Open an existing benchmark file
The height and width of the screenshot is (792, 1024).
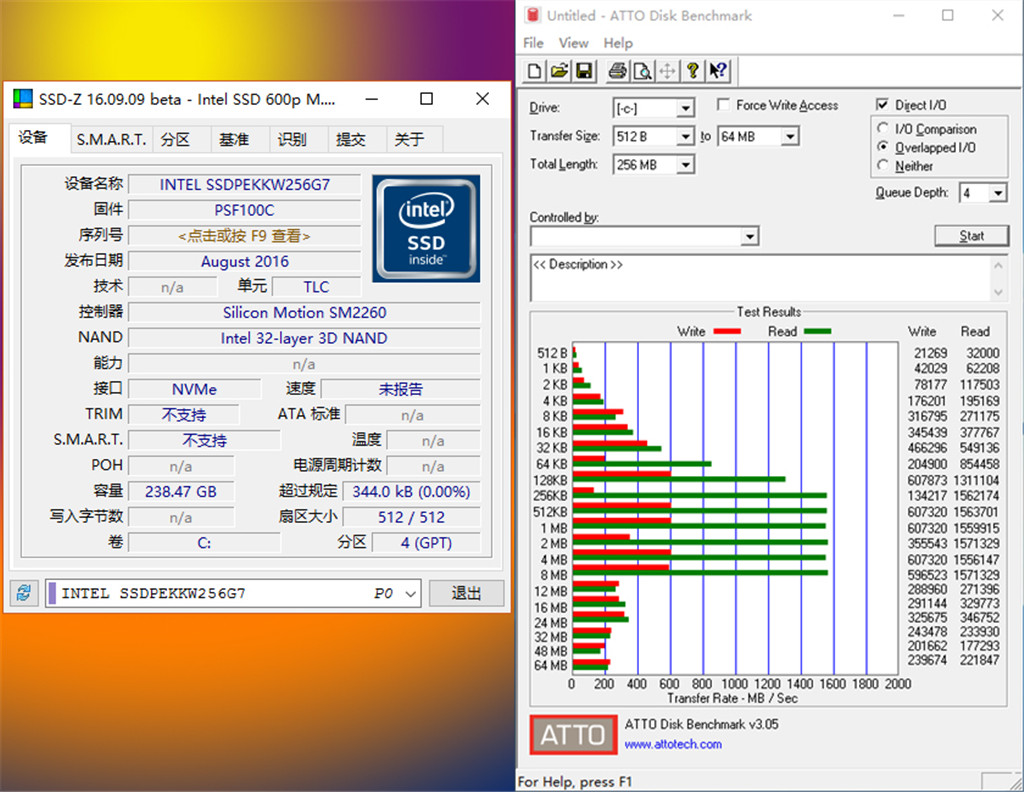[x=559, y=70]
